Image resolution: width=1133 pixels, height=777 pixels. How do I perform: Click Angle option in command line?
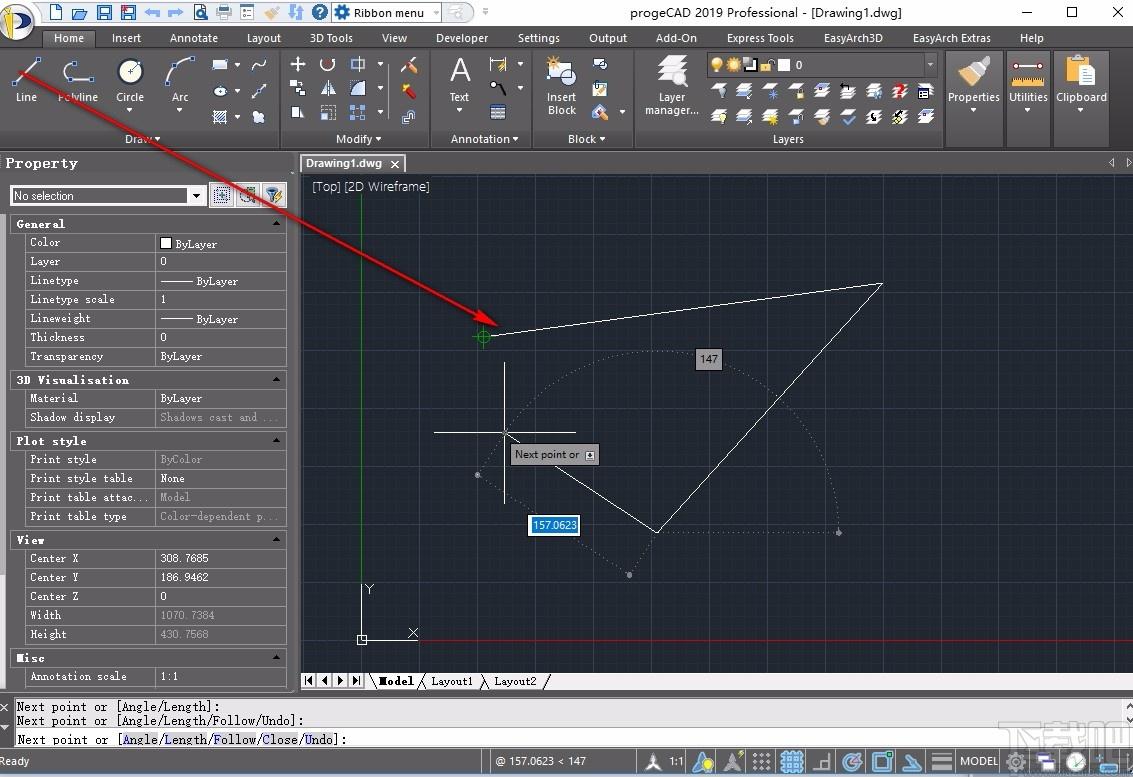click(141, 739)
